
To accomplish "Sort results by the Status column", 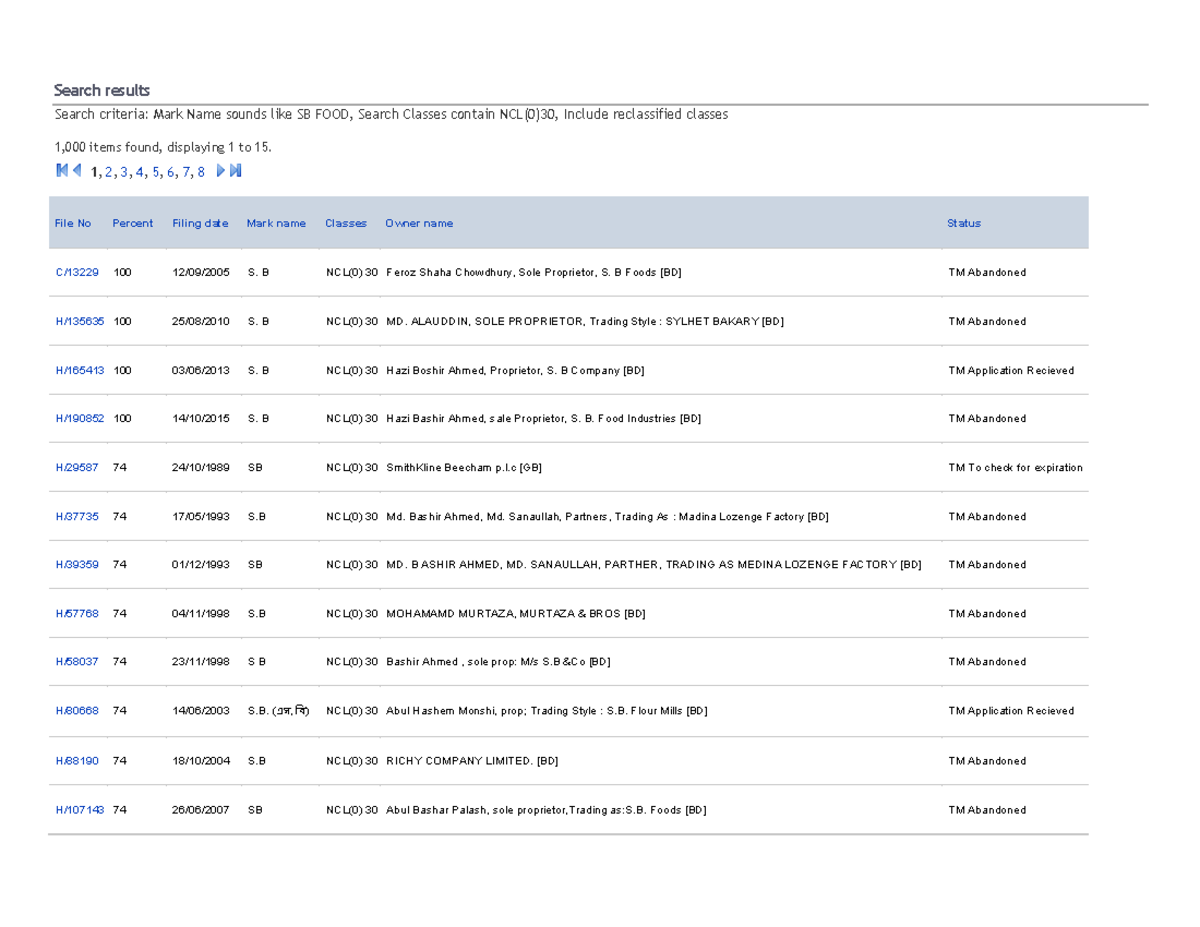I will pyautogui.click(x=963, y=222).
